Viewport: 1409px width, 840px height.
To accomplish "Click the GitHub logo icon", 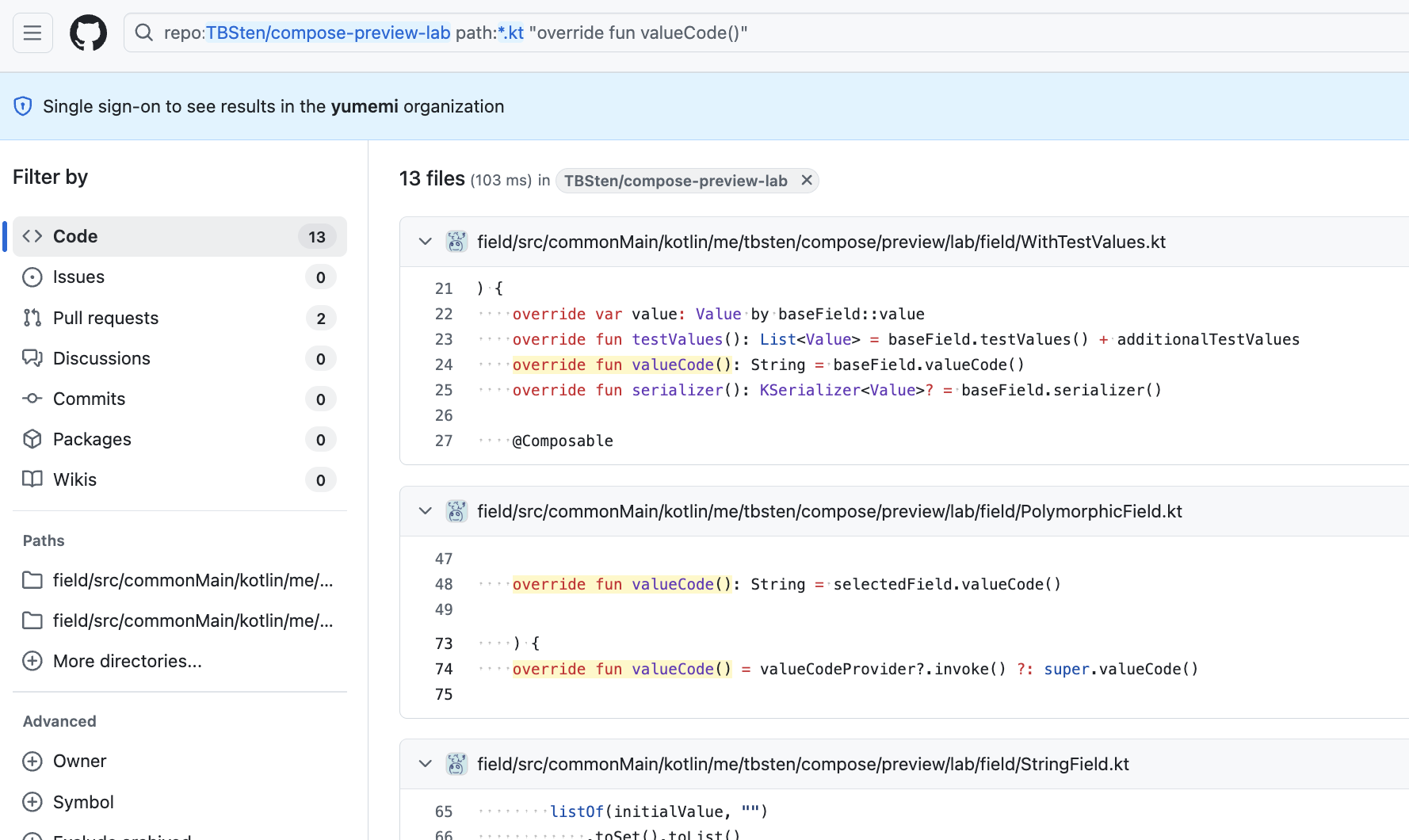I will (88, 32).
